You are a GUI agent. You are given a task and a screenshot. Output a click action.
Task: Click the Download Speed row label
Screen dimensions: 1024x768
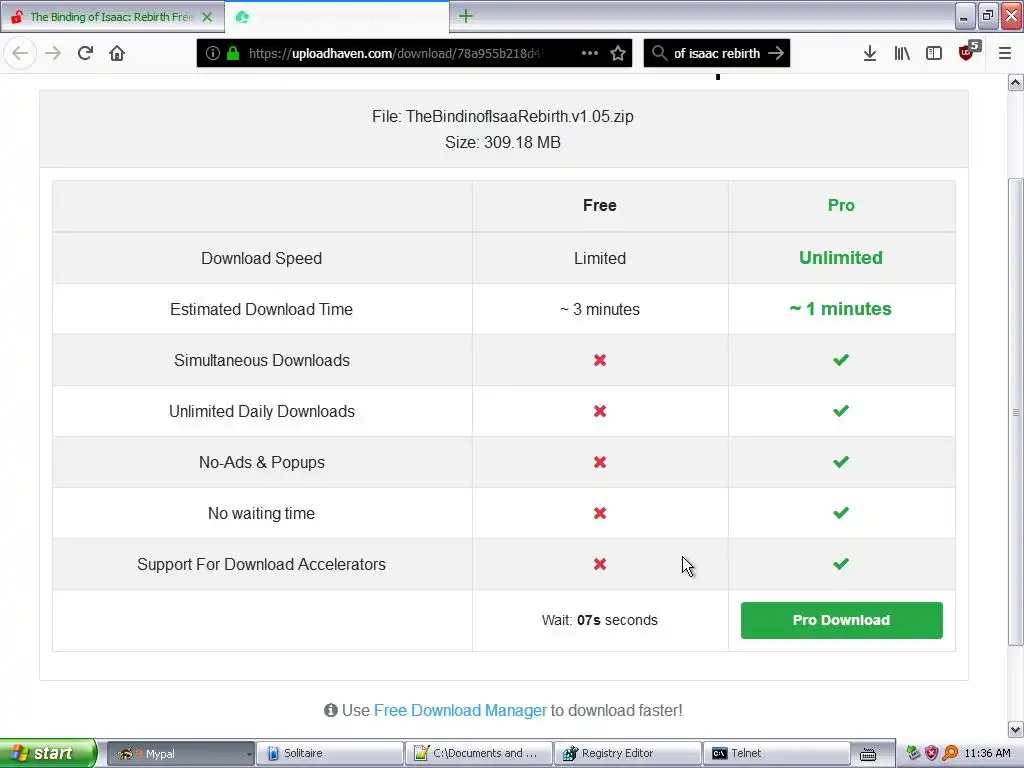pyautogui.click(x=261, y=258)
